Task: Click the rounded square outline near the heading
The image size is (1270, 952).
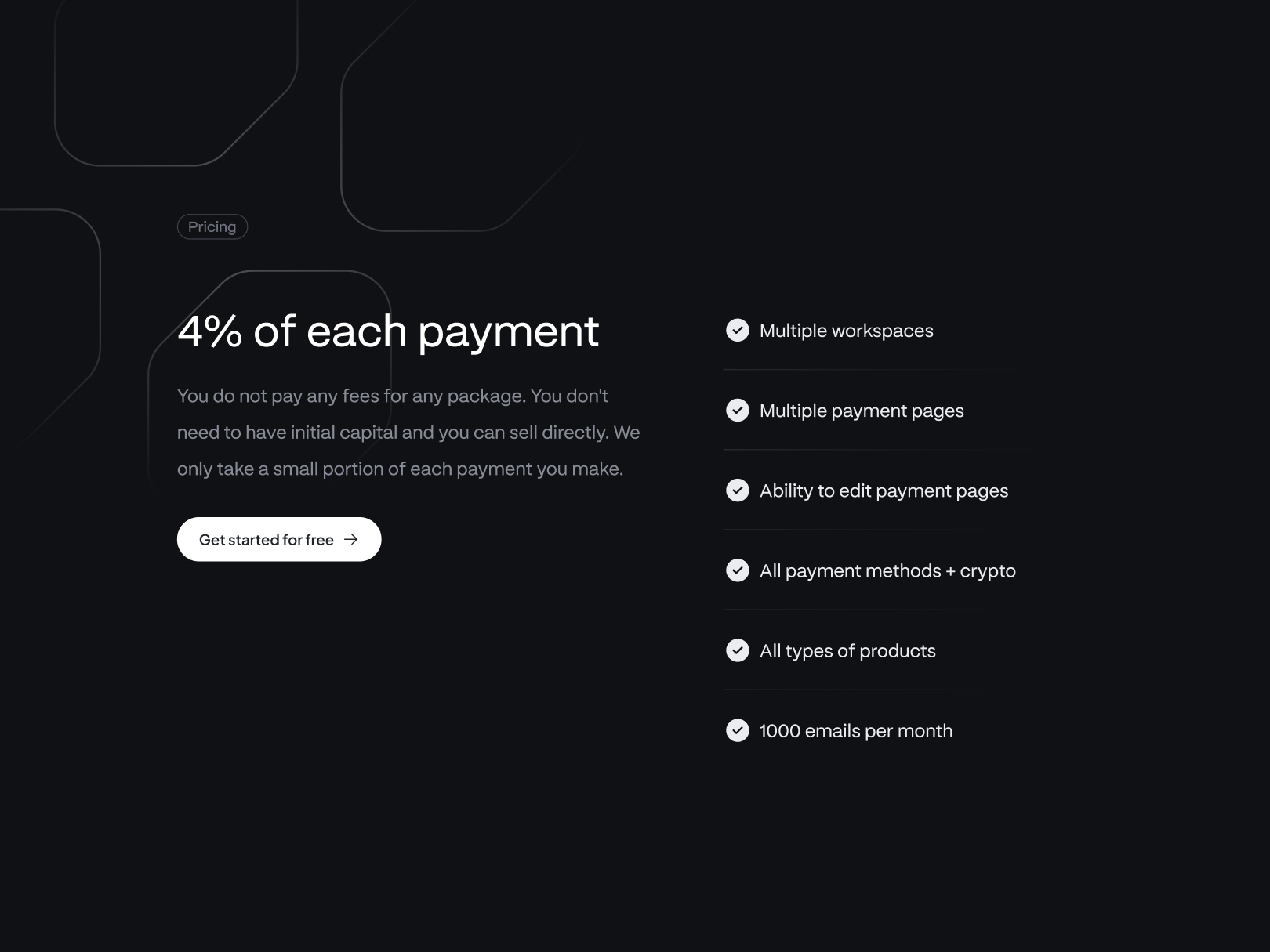Action: [x=270, y=376]
